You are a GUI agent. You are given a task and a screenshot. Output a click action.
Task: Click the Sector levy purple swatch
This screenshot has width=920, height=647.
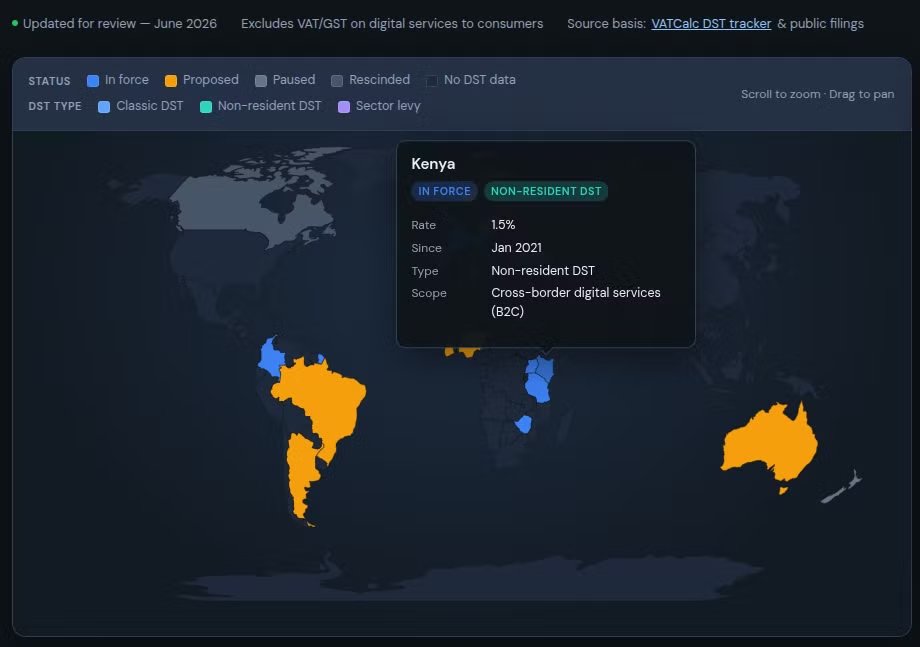[344, 107]
